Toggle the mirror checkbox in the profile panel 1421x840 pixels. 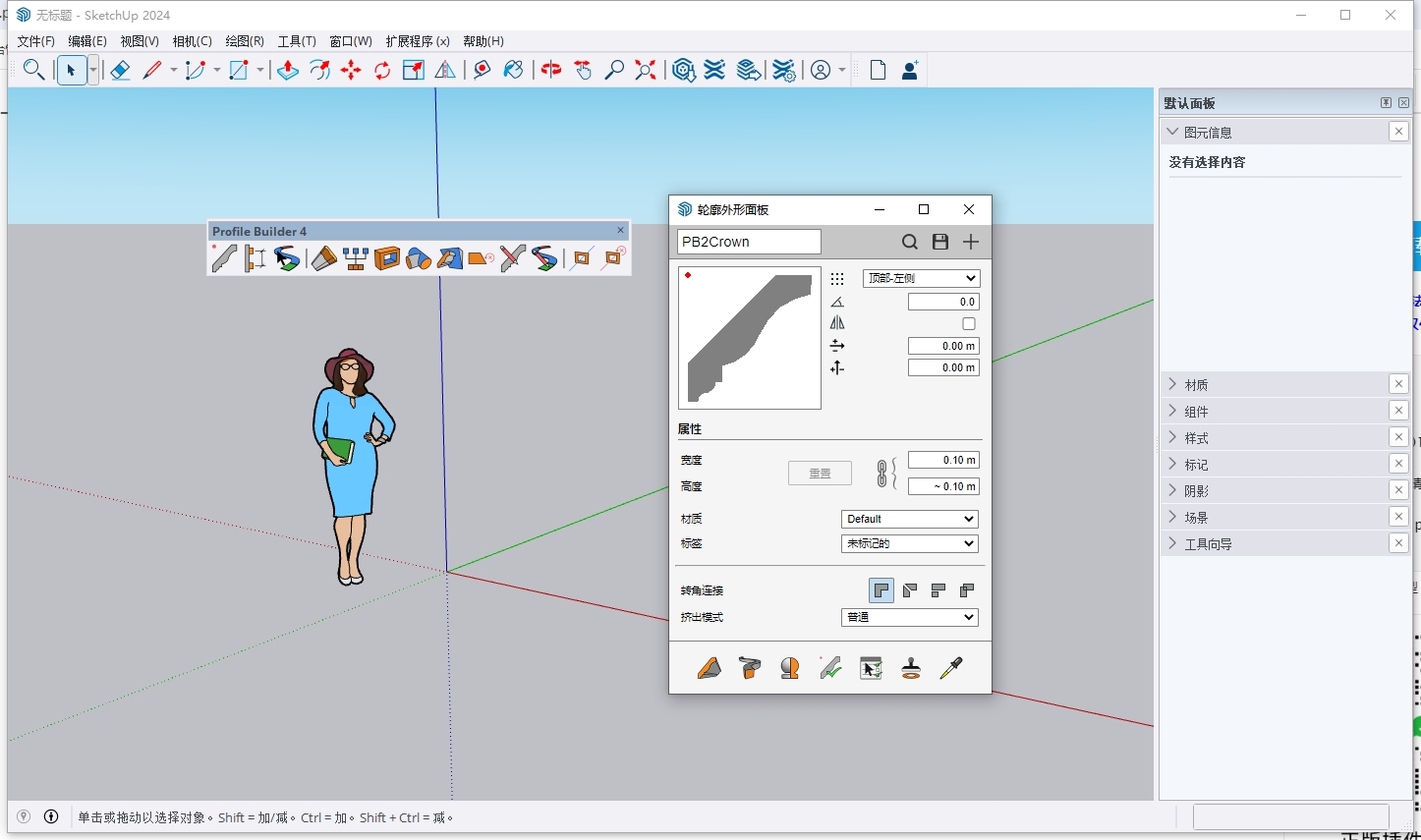coord(968,323)
